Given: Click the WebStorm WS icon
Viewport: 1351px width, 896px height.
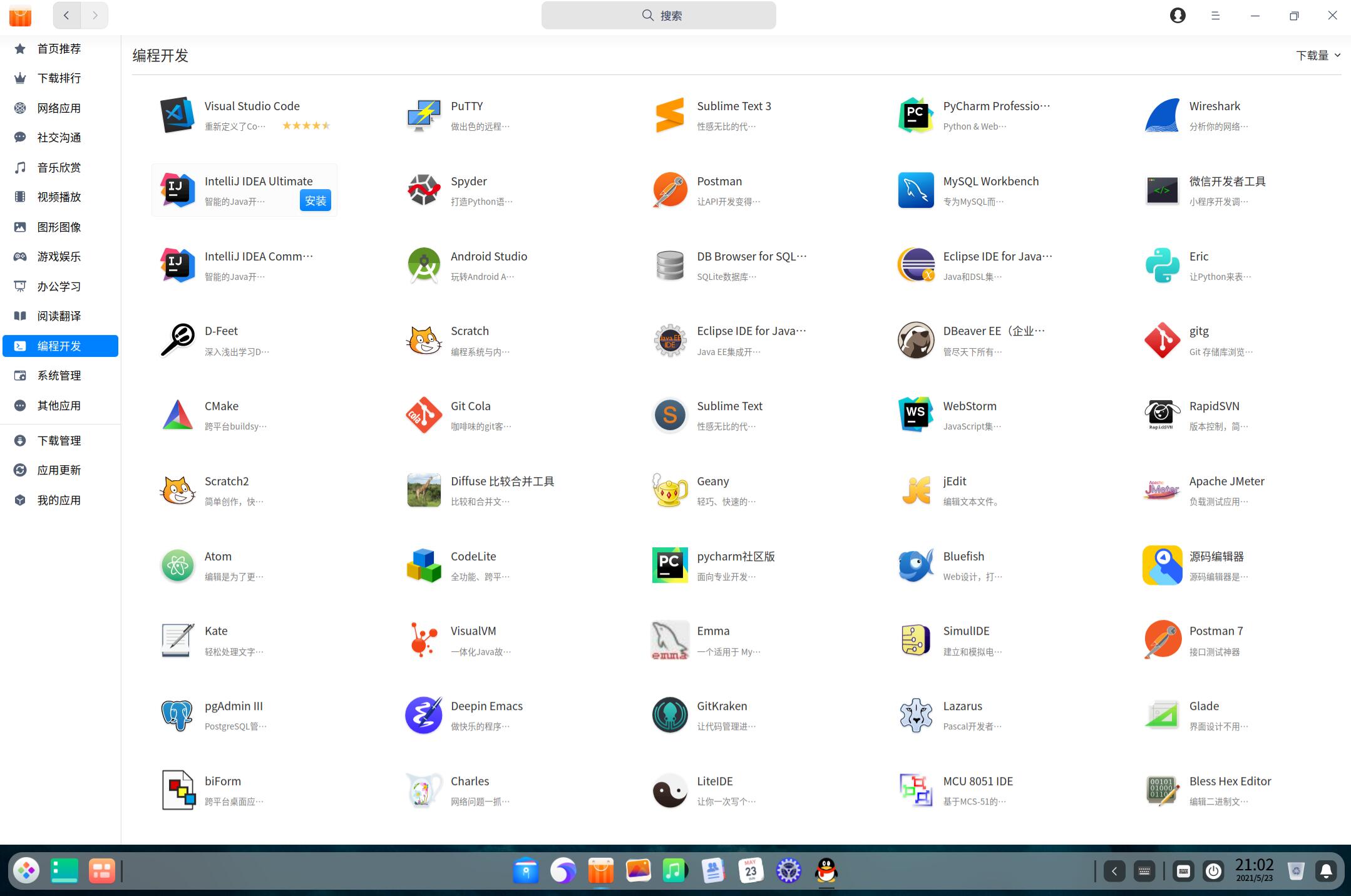Looking at the screenshot, I should (x=916, y=415).
